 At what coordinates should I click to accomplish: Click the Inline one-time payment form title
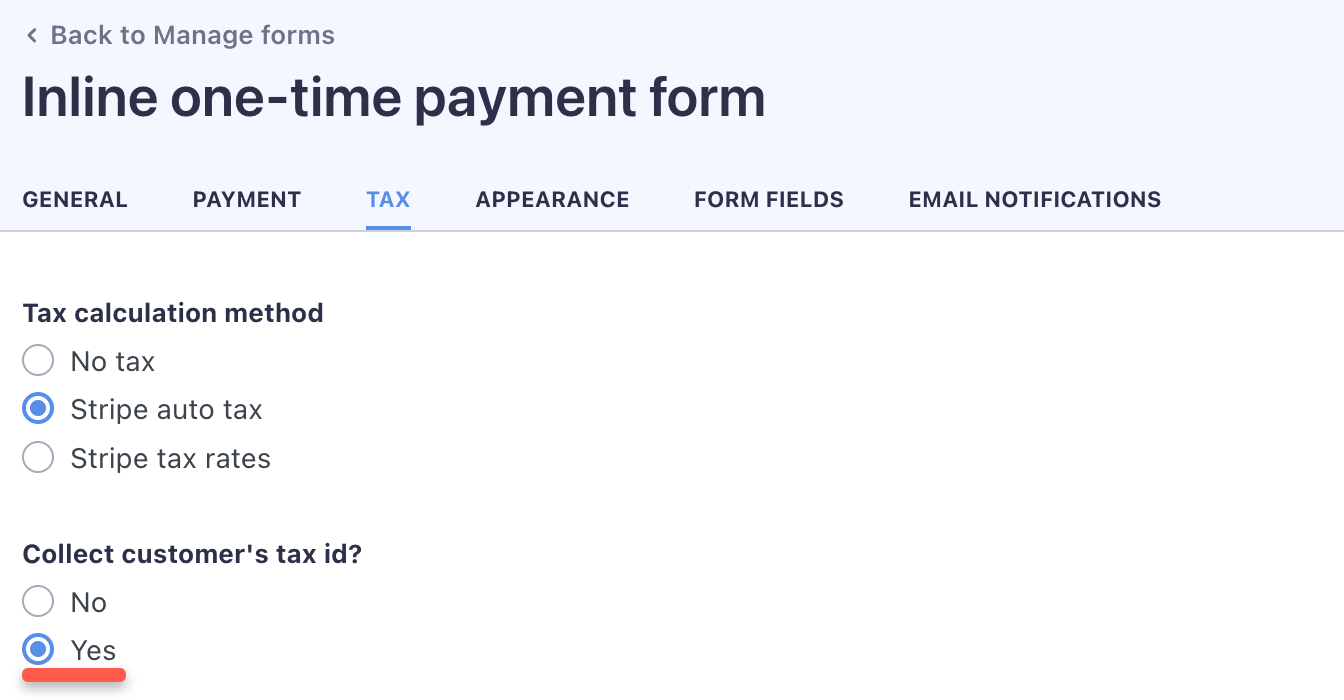394,97
